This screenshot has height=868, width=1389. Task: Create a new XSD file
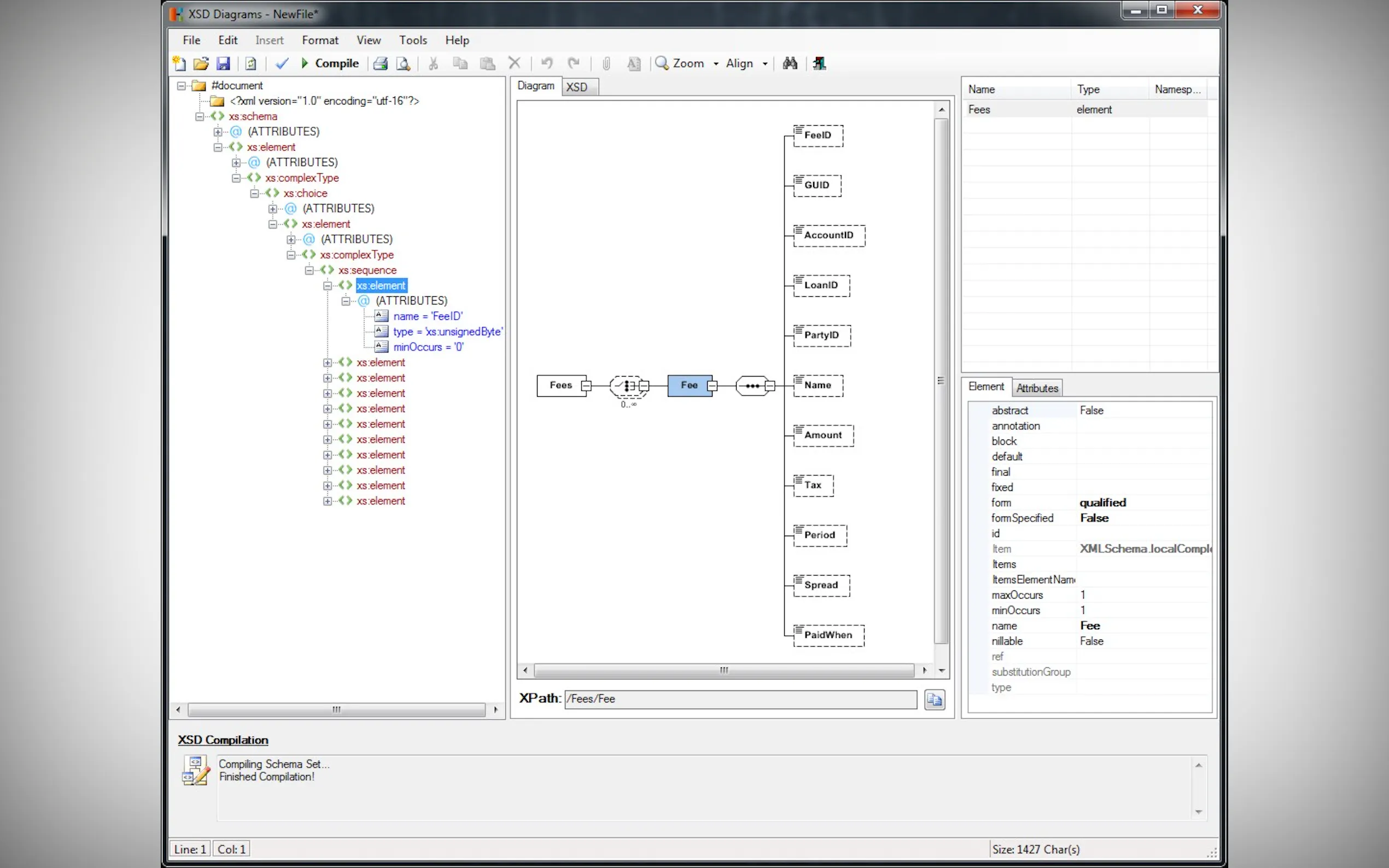pyautogui.click(x=179, y=63)
